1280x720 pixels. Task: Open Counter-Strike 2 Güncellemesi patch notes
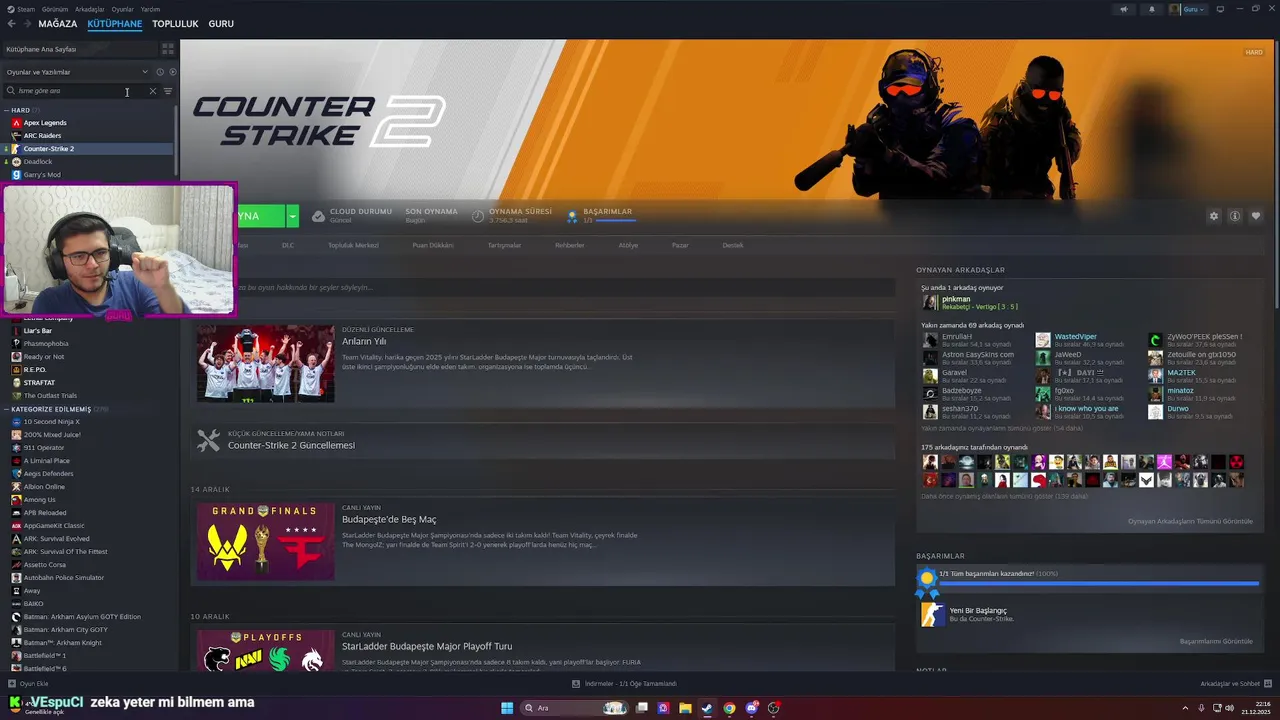tap(291, 445)
